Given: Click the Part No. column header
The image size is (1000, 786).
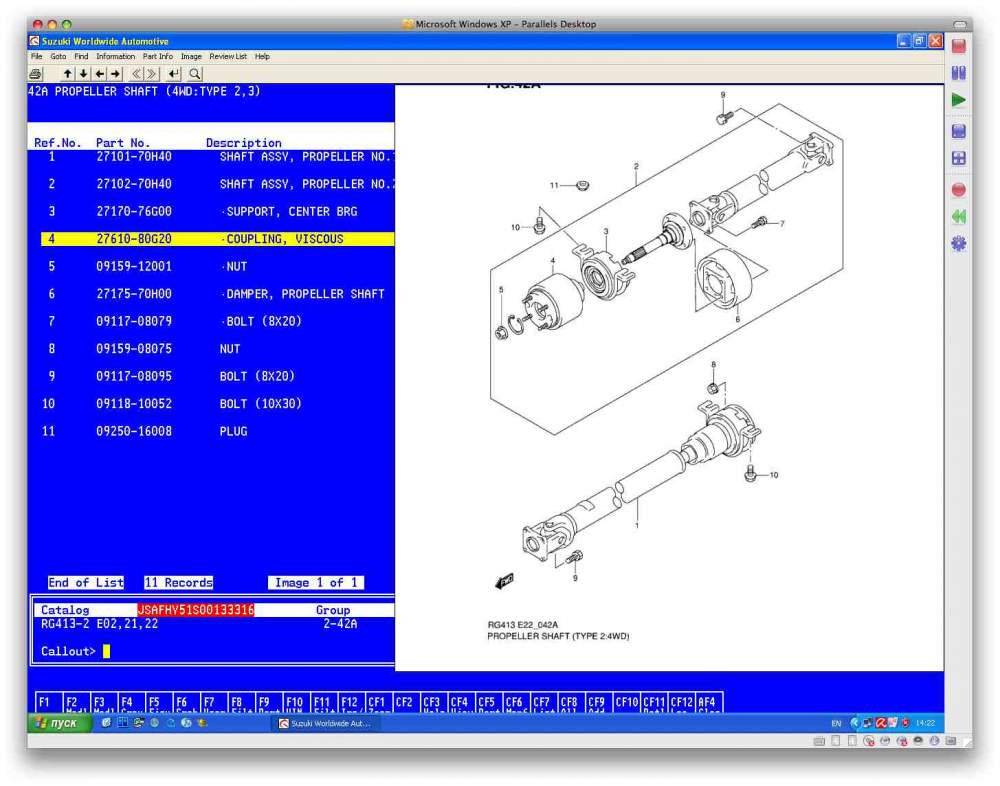Looking at the screenshot, I should (x=123, y=143).
